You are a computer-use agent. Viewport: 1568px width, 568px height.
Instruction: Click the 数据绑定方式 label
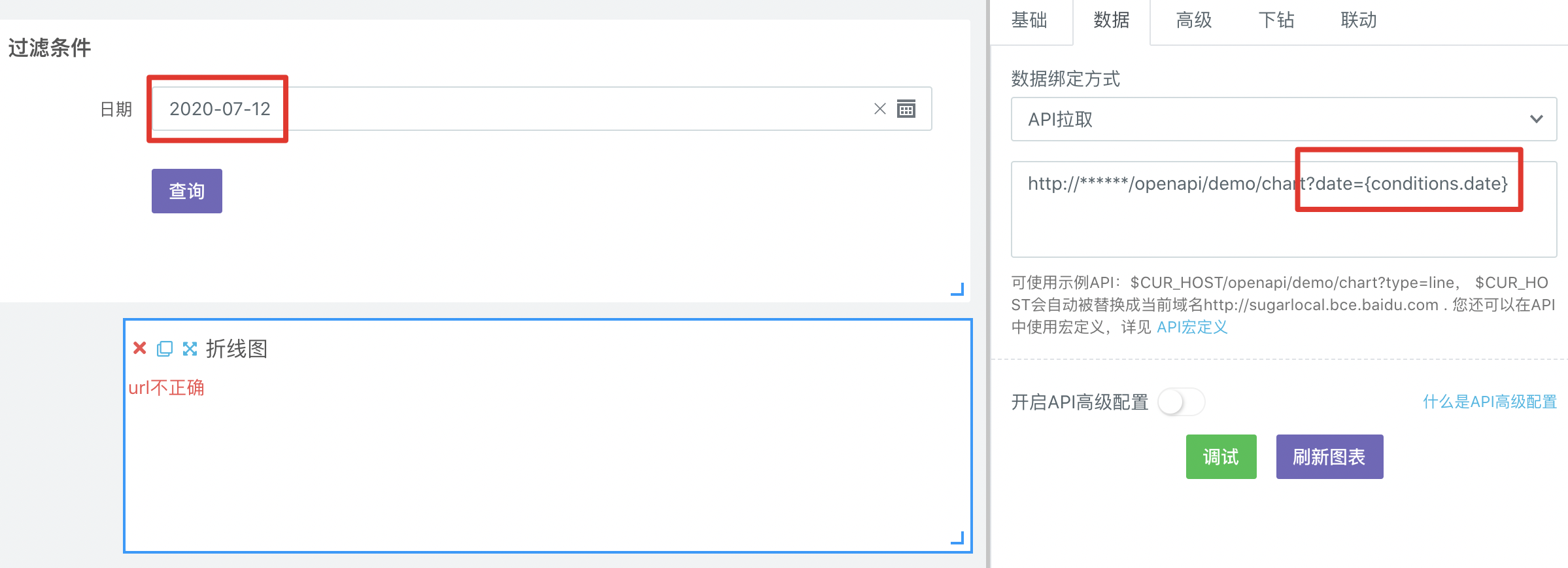pos(1065,79)
